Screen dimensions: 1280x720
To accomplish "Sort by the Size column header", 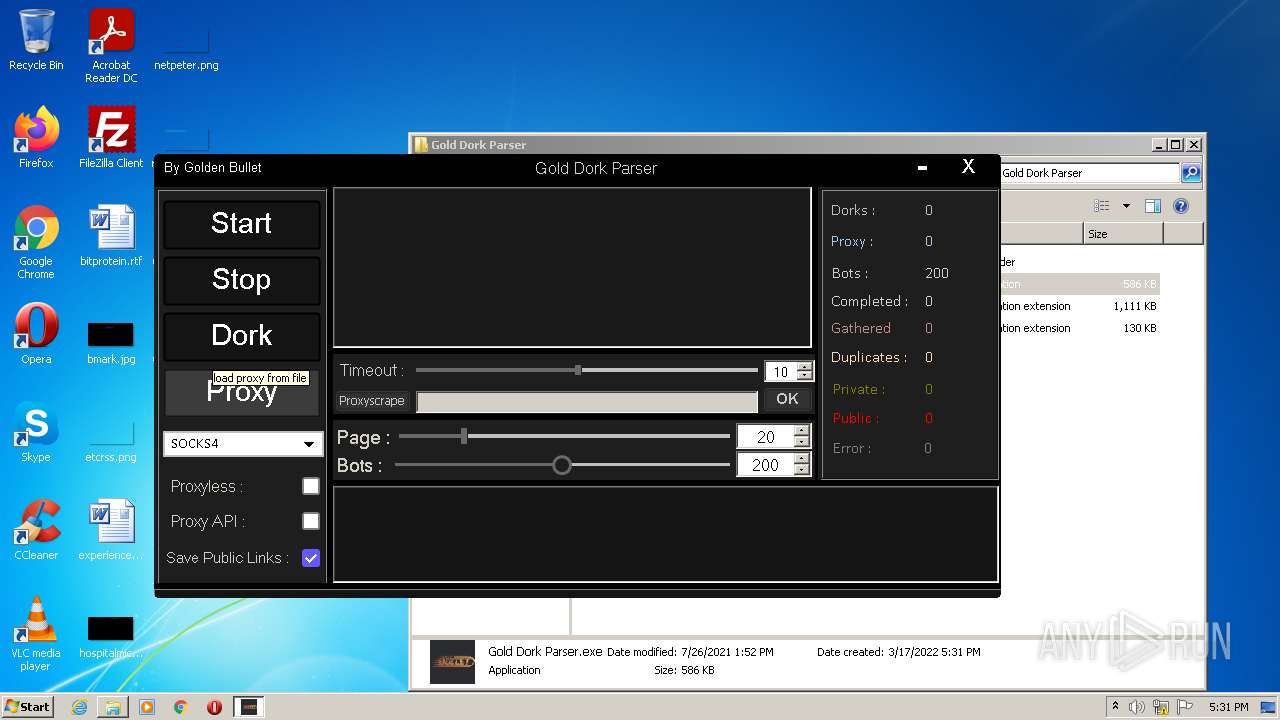I will 1123,234.
